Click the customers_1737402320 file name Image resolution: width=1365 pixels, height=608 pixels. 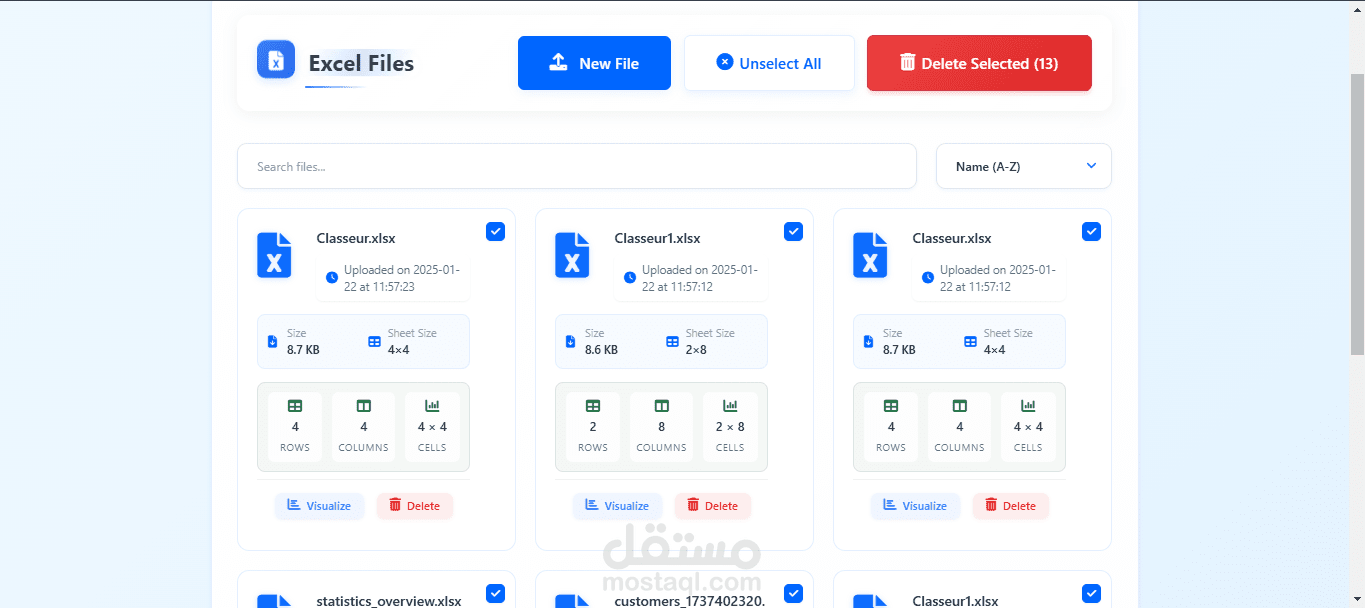(690, 601)
